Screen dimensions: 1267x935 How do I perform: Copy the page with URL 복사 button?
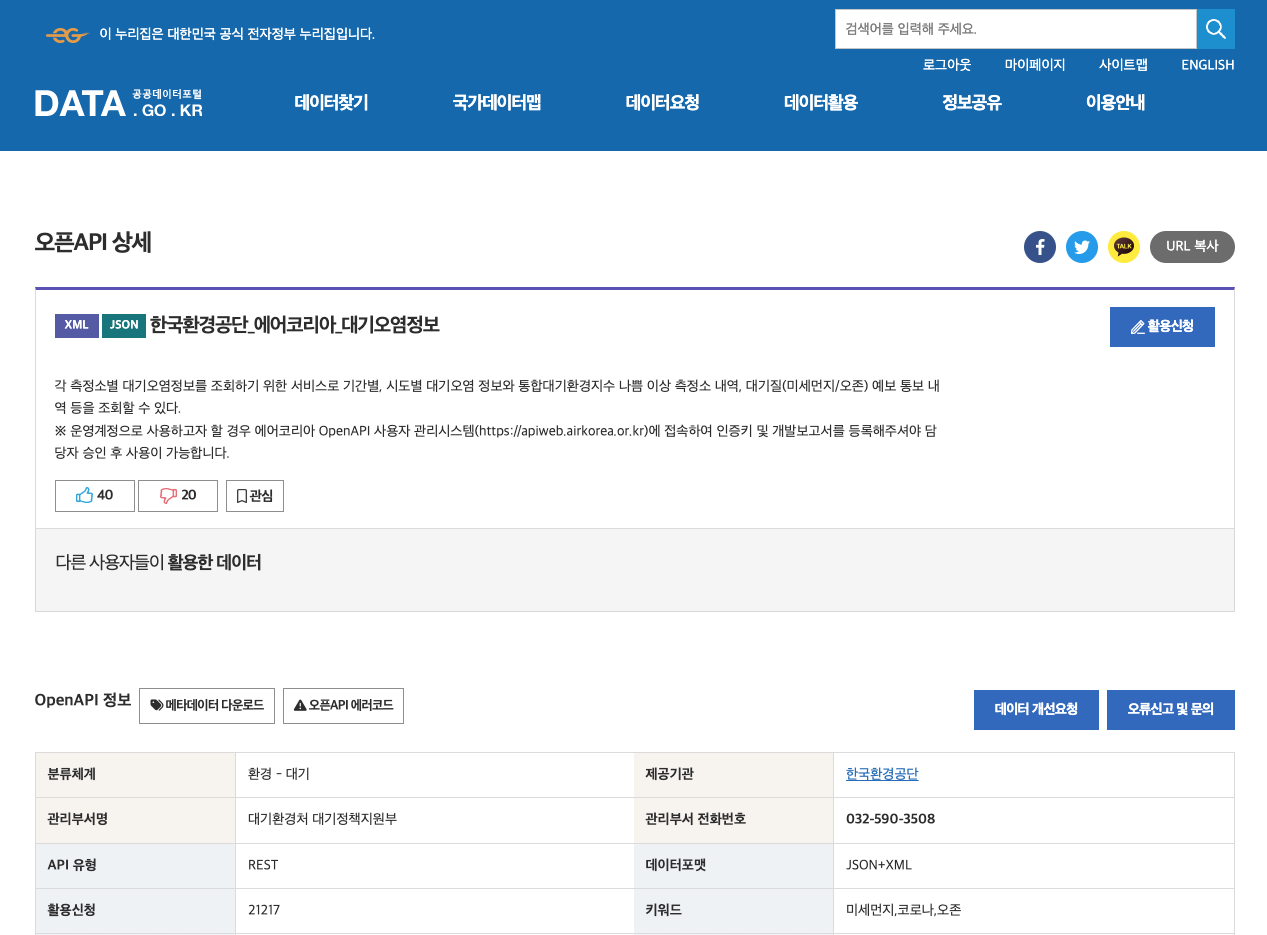[x=1192, y=247]
